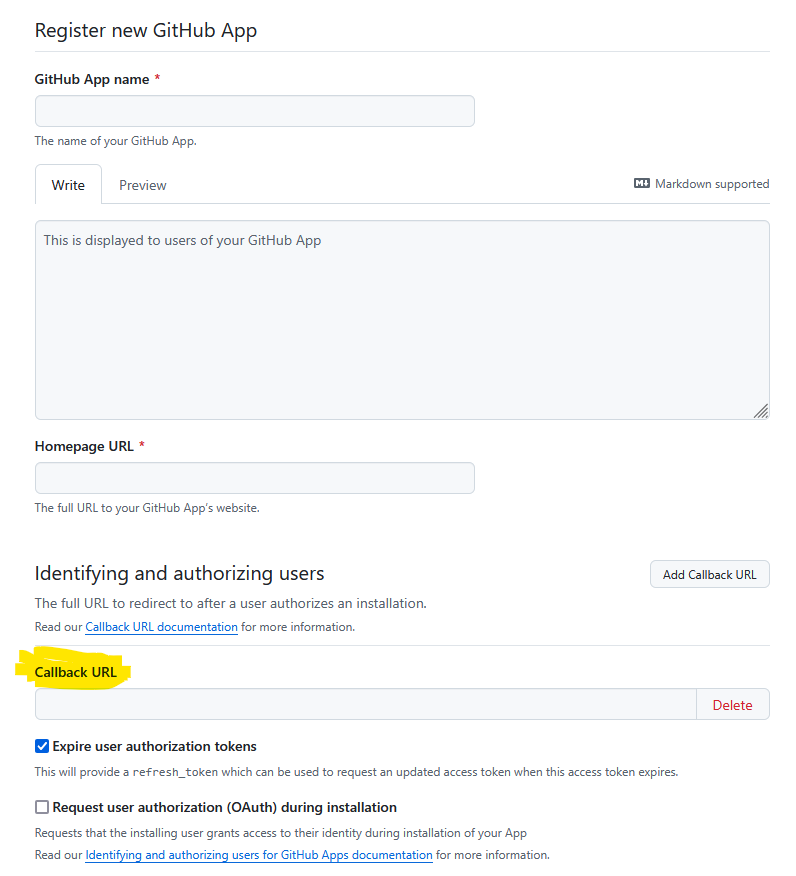Click the highlighted "Callback URL" label
This screenshot has height=876, width=796.
(76, 672)
